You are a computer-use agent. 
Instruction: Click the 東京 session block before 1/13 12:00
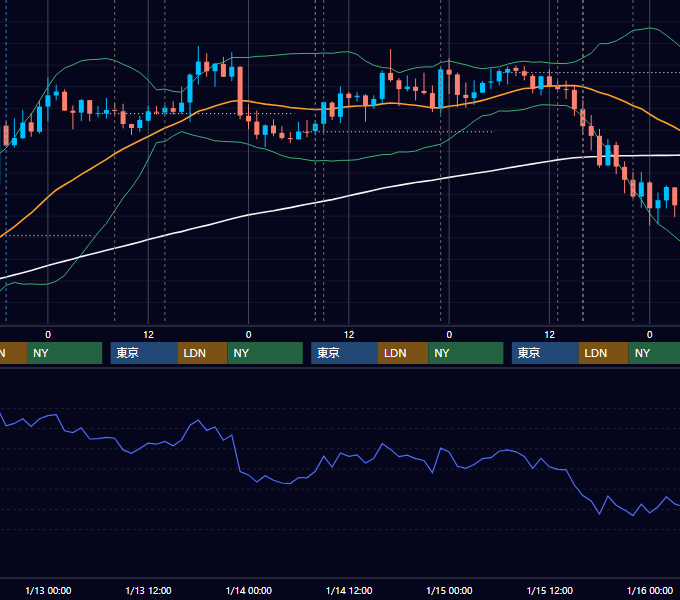[x=144, y=353]
